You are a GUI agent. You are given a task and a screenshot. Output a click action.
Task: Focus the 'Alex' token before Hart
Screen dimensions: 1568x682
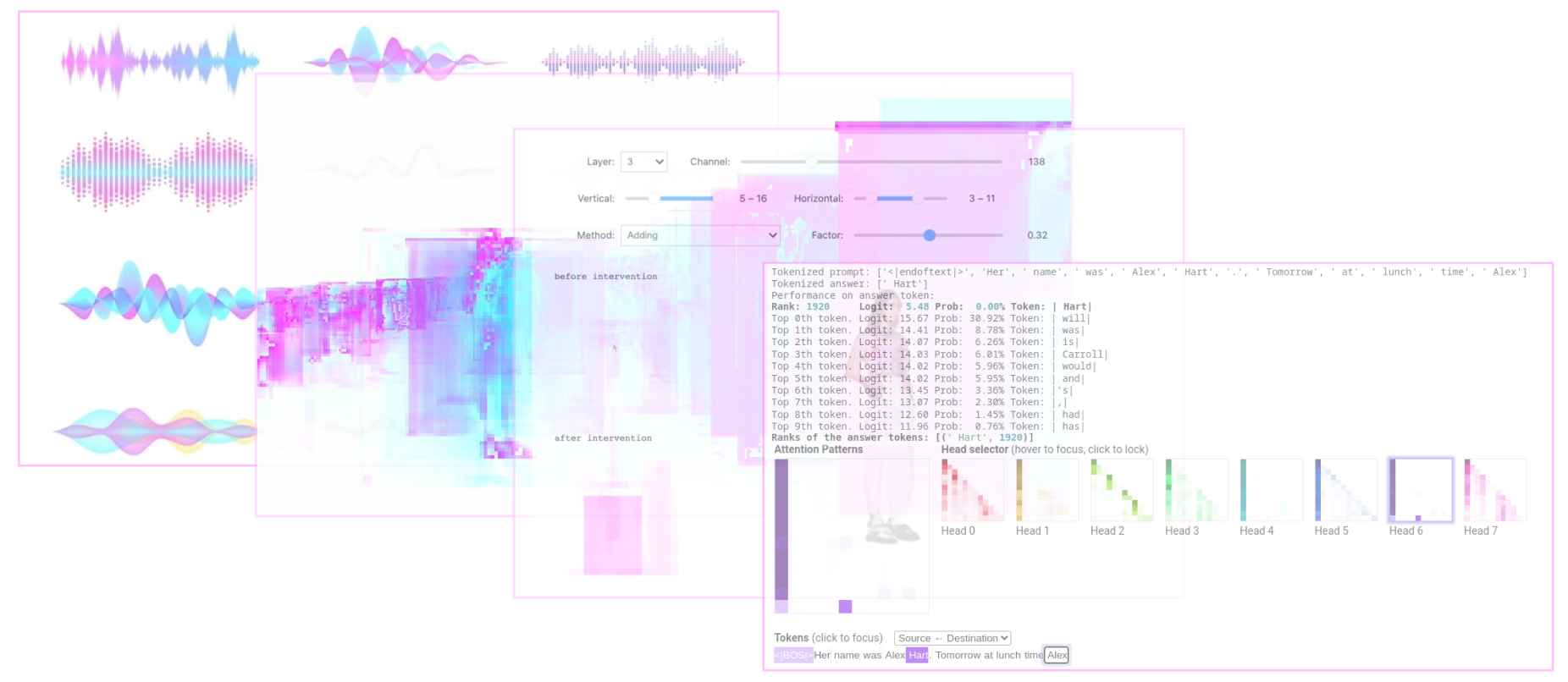tap(895, 655)
